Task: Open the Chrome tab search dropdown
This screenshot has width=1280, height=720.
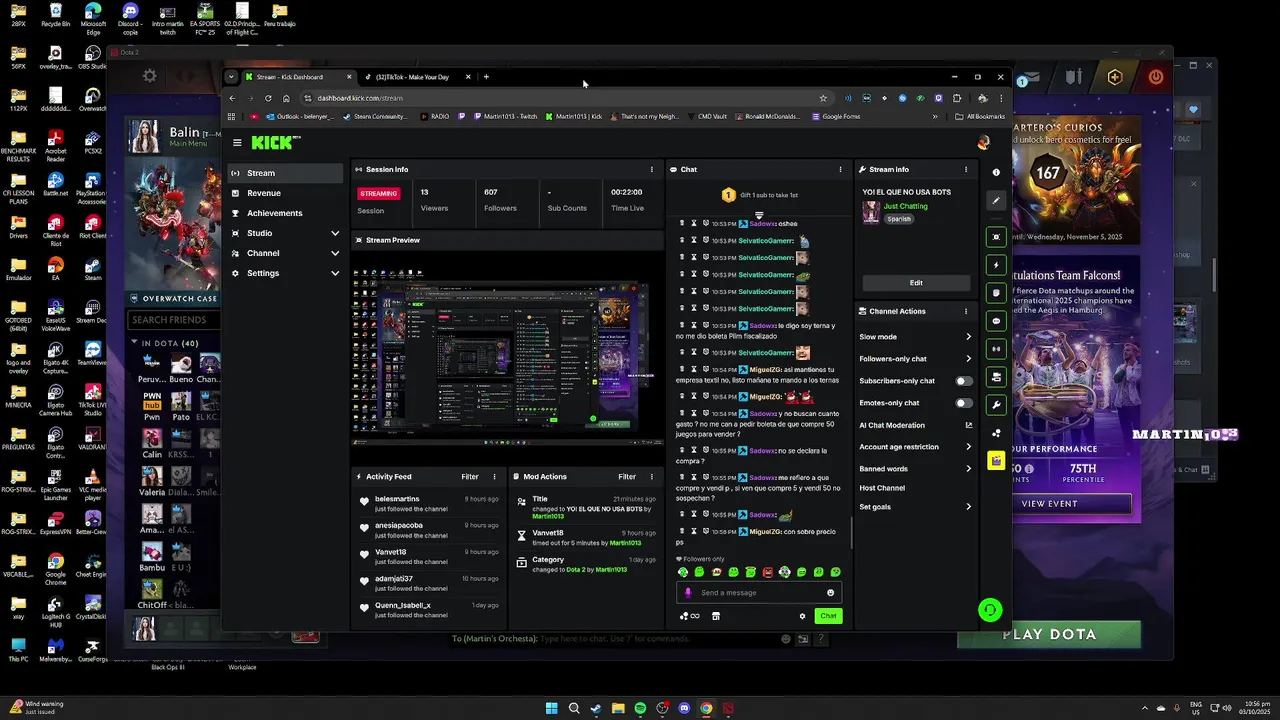Action: pos(231,77)
